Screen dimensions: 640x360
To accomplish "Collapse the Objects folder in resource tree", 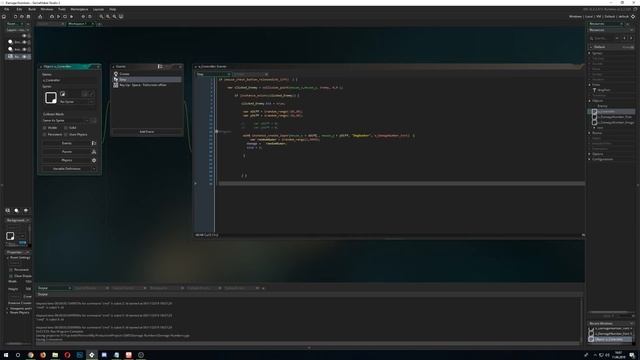I will 589,101.
